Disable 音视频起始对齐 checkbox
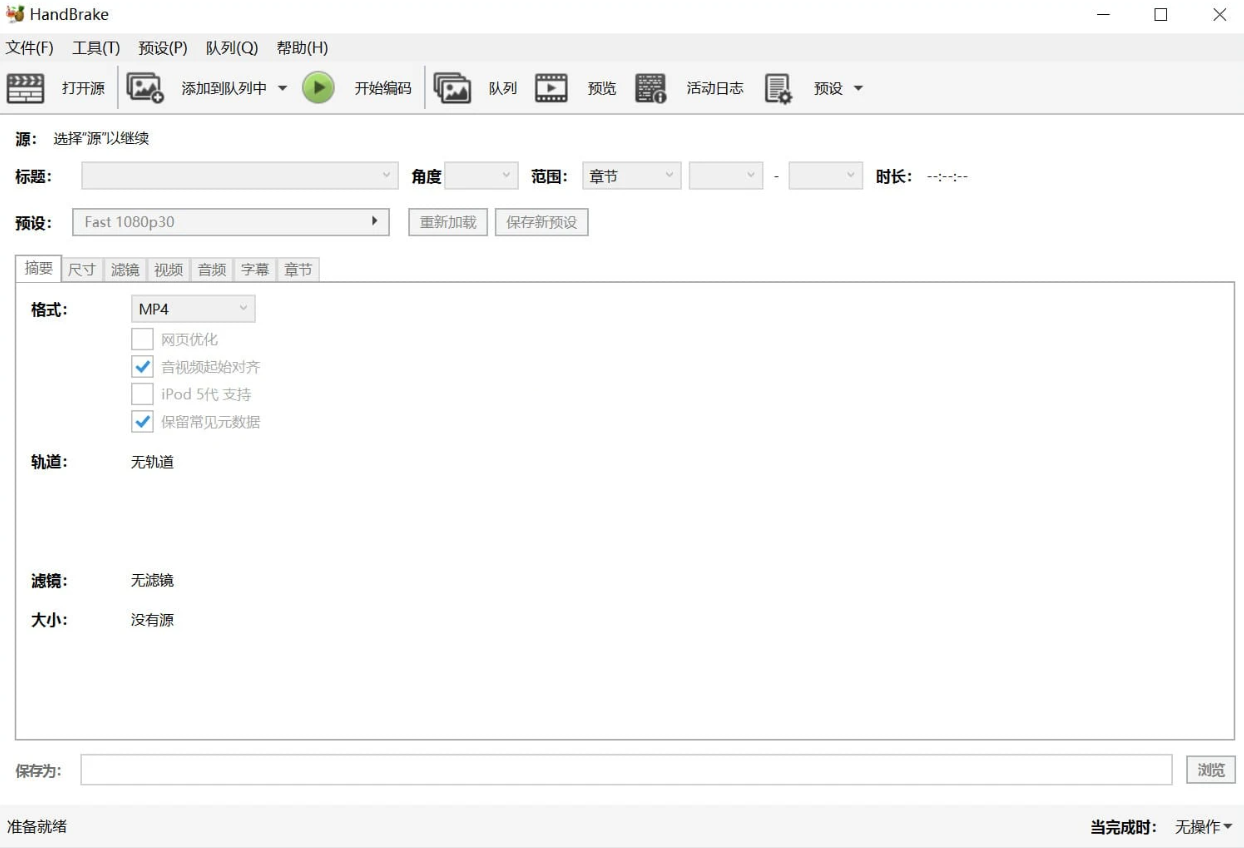The width and height of the screenshot is (1244, 848). coord(141,369)
